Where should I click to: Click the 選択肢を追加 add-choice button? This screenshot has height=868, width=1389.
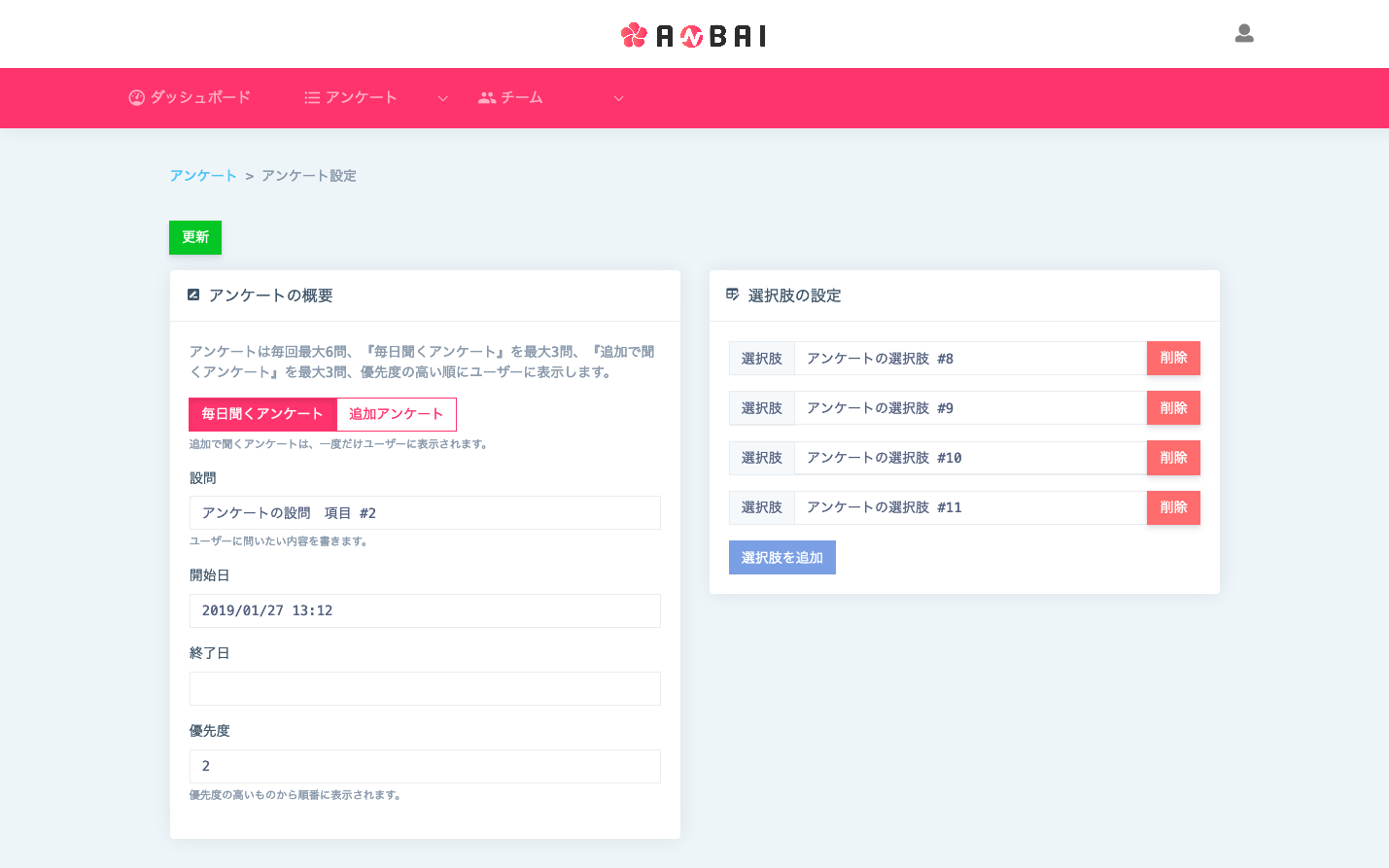(781, 557)
